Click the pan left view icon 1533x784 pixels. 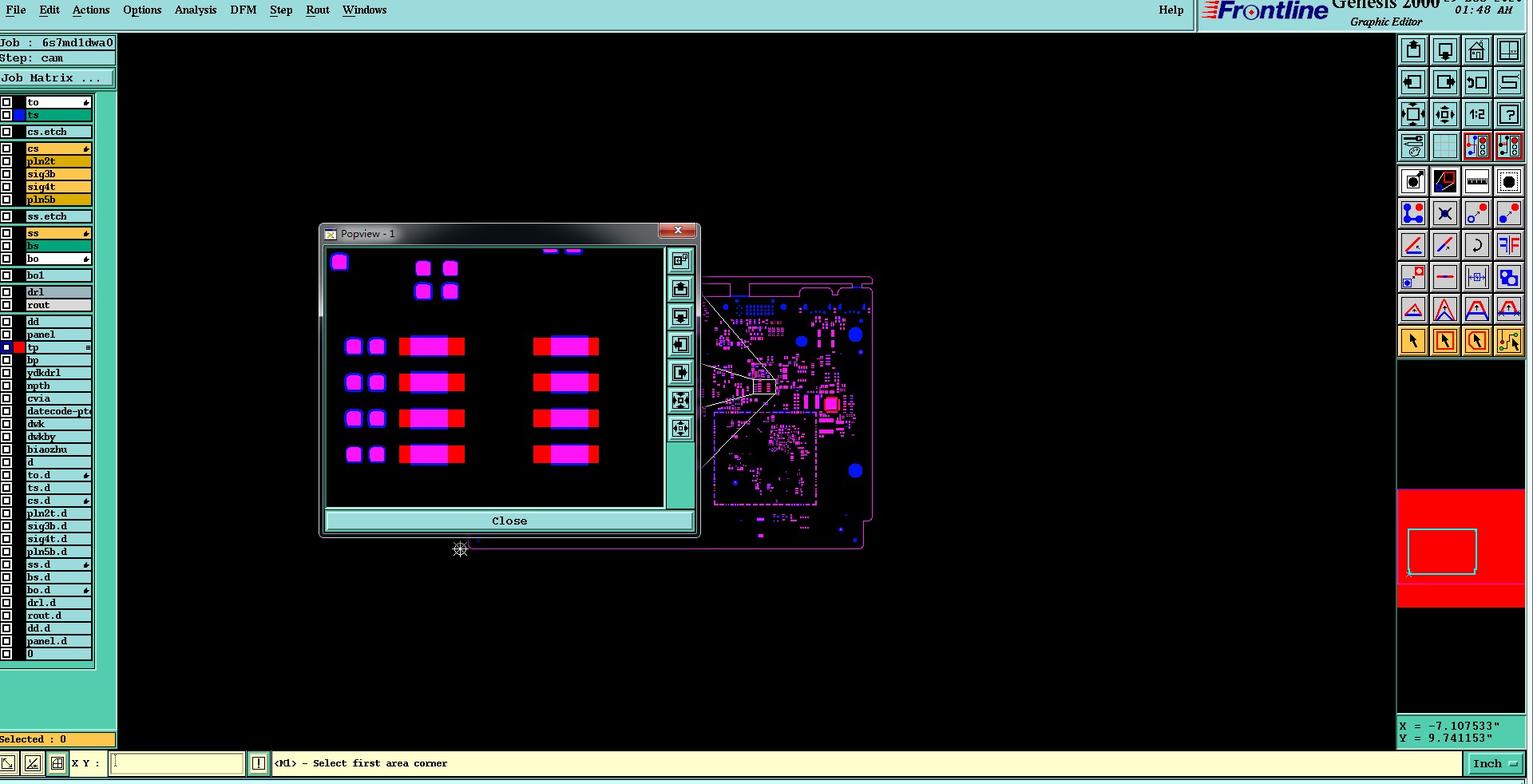[1413, 82]
